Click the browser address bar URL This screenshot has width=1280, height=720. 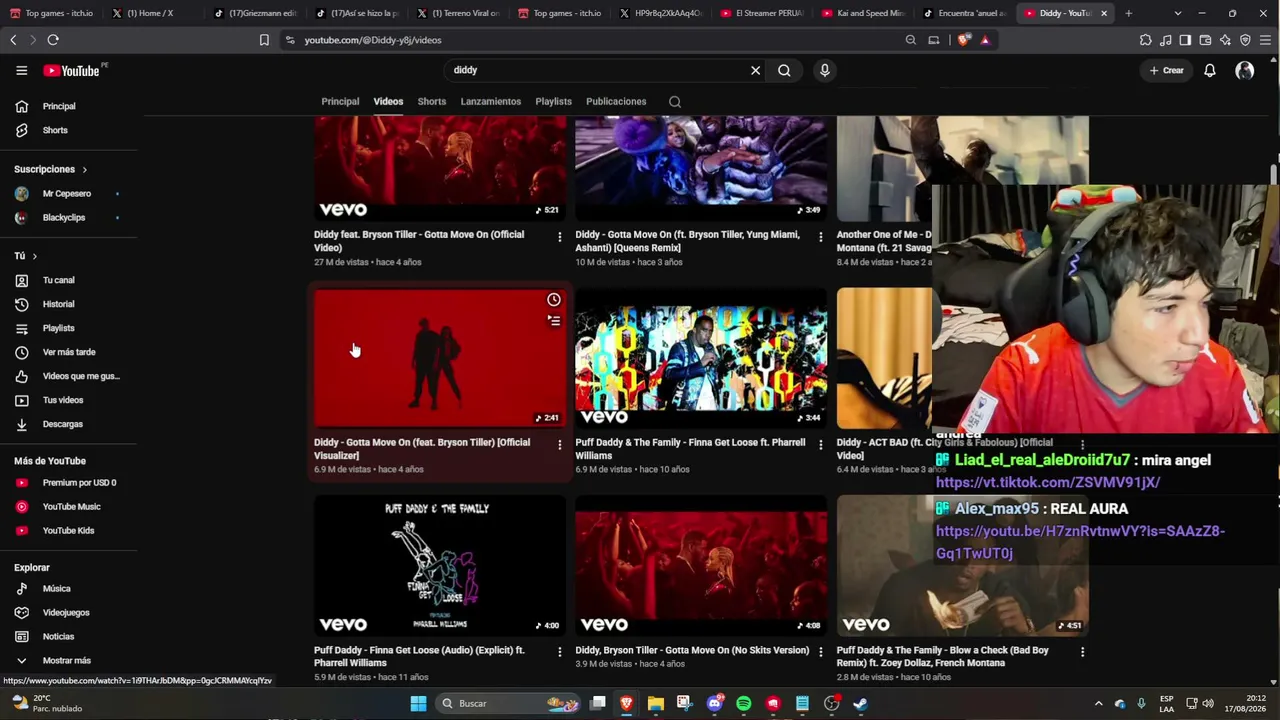[x=373, y=40]
